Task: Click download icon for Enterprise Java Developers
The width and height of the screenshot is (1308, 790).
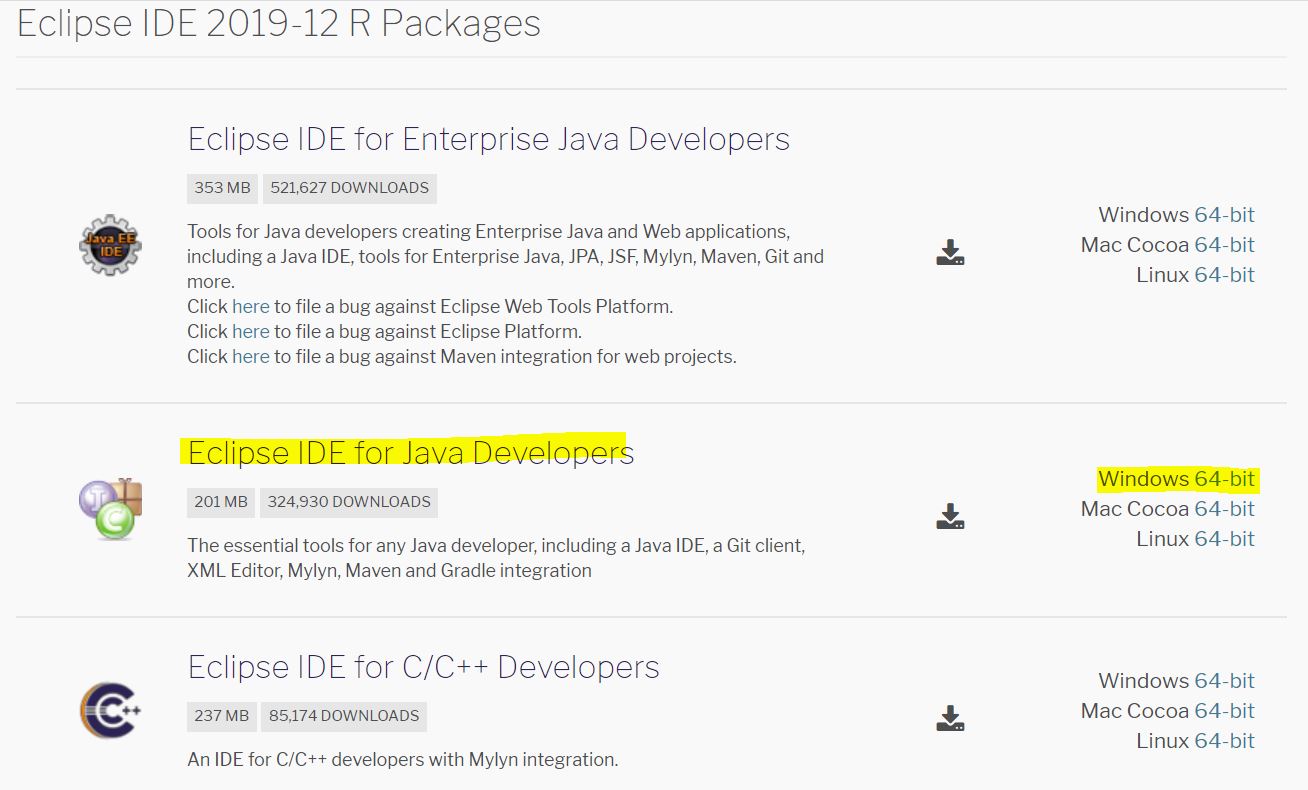Action: pyautogui.click(x=950, y=252)
